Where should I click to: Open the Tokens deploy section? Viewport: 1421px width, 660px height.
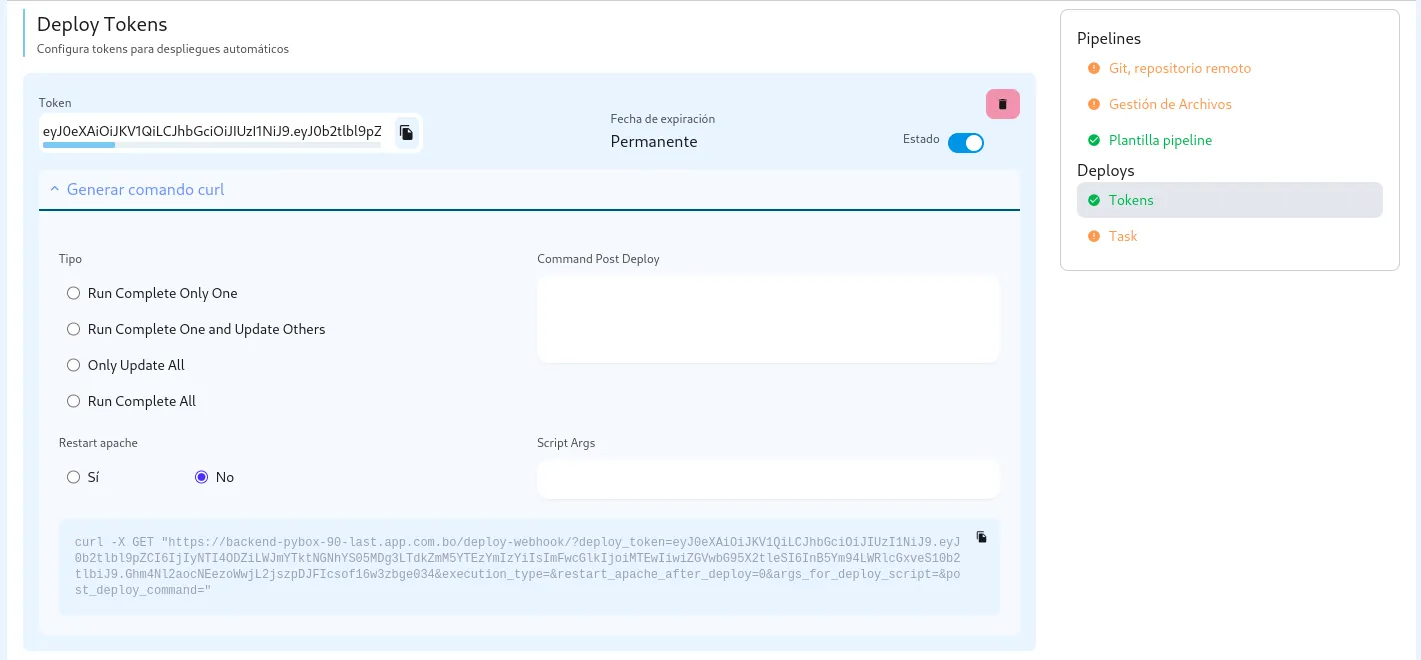click(1230, 200)
